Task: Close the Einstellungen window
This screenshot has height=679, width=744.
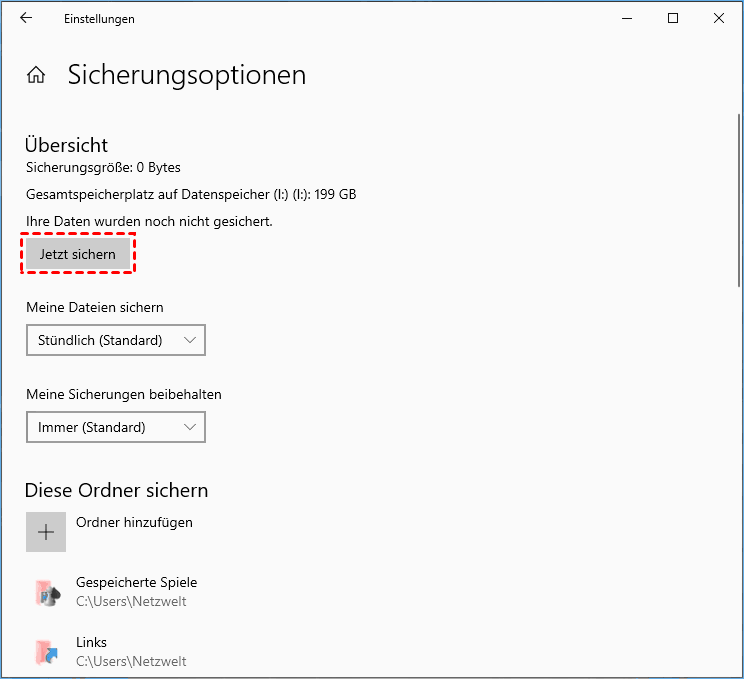Action: (x=719, y=18)
